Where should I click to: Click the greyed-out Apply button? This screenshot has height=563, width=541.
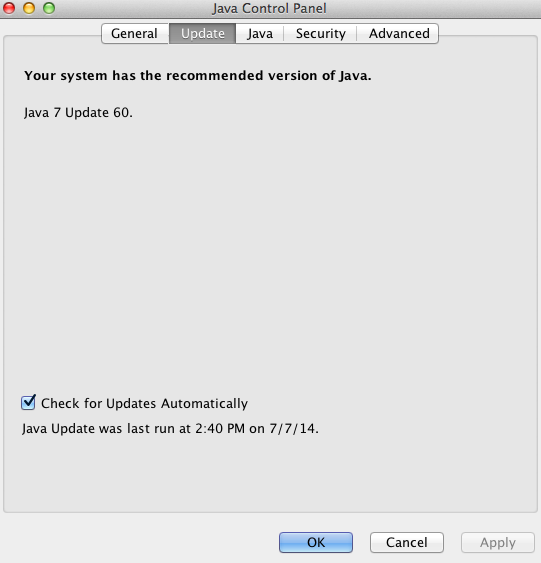498,542
